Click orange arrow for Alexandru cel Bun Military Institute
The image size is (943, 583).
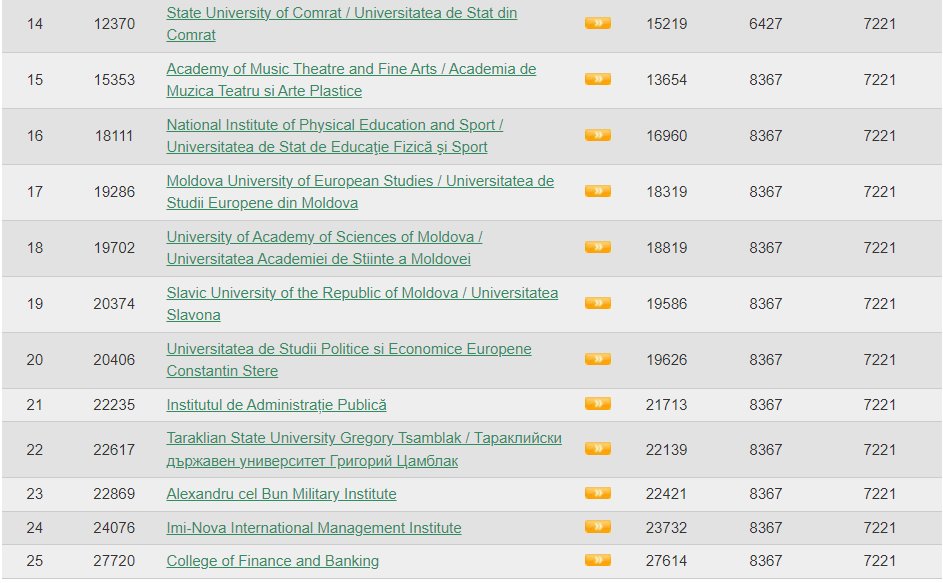tap(598, 493)
